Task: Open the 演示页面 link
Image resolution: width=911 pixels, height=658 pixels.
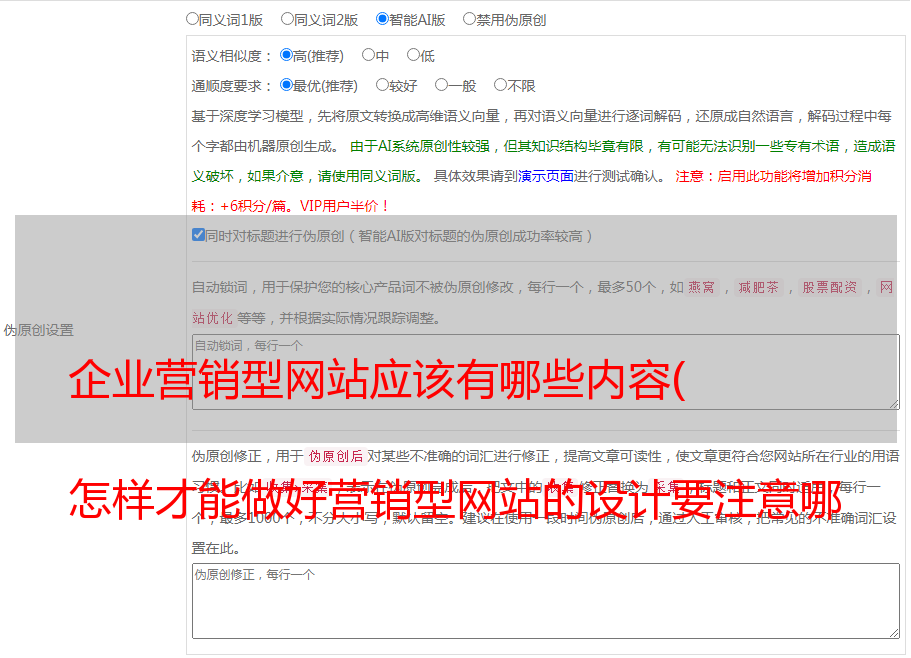Action: click(546, 176)
